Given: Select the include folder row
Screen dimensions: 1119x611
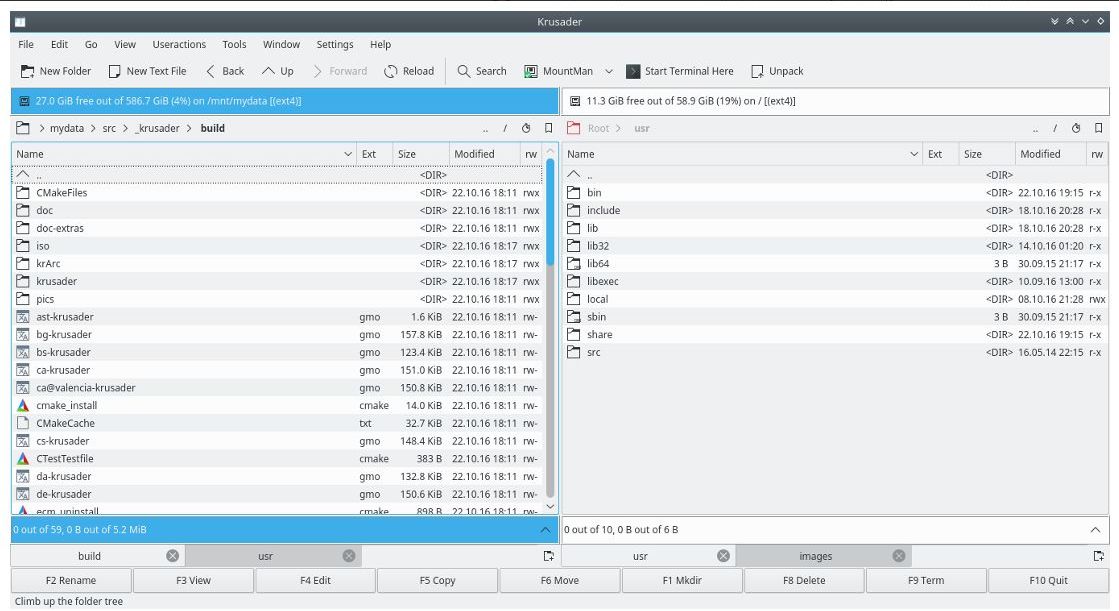Looking at the screenshot, I should 836,211.
